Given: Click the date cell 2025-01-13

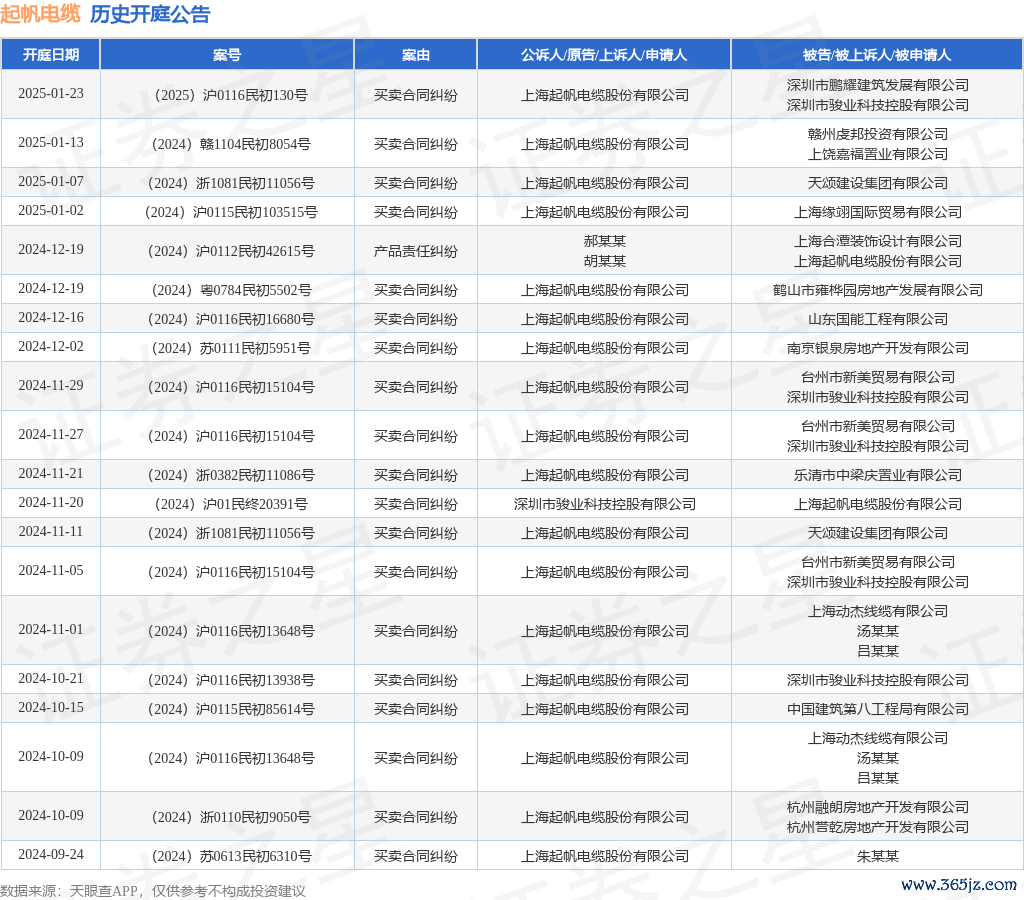Looking at the screenshot, I should click(51, 142).
